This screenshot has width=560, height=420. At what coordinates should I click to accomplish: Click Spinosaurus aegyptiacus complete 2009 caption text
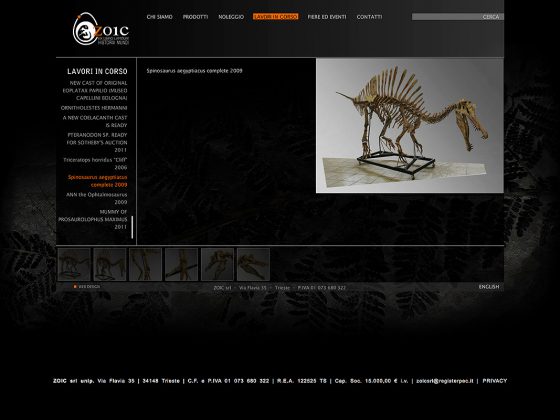click(x=195, y=71)
